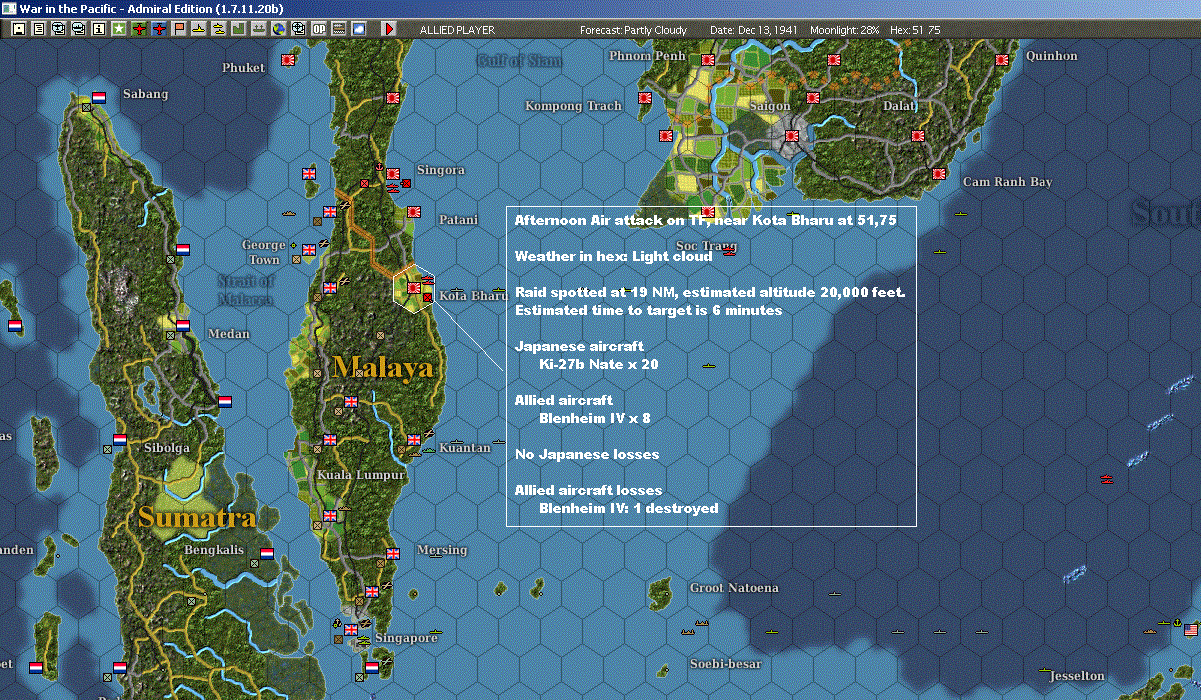The image size is (1201, 700).
Task: Click the green factory industry icon
Action: tap(238, 29)
